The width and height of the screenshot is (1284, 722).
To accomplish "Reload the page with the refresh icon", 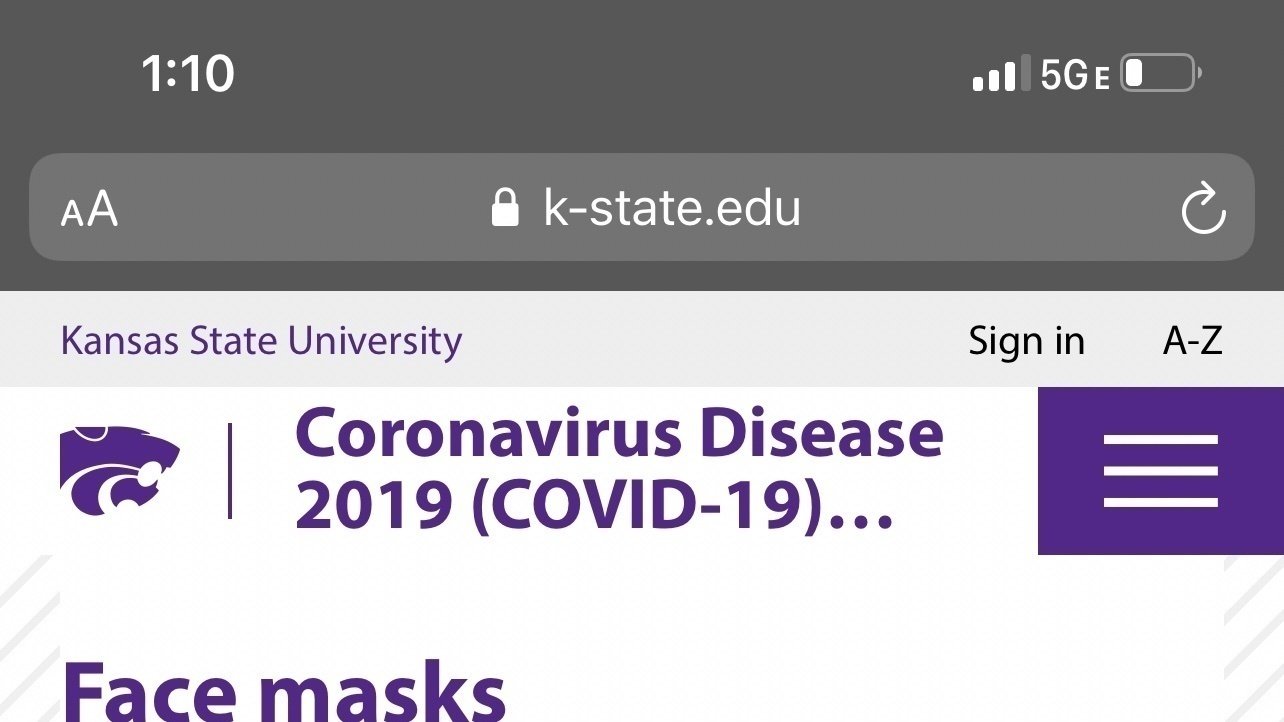I will 1204,208.
